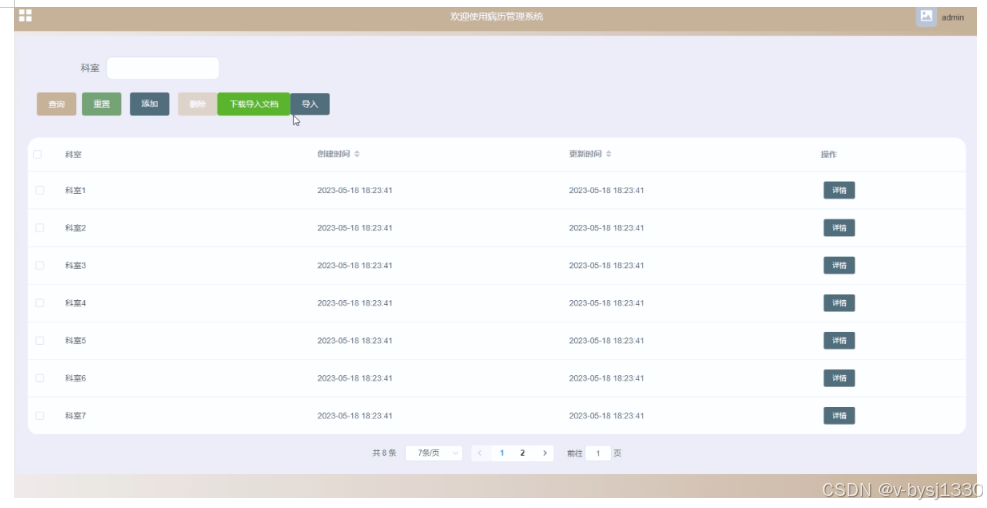Toggle the select-all header checkbox
This screenshot has height=508, width=987.
[x=37, y=154]
